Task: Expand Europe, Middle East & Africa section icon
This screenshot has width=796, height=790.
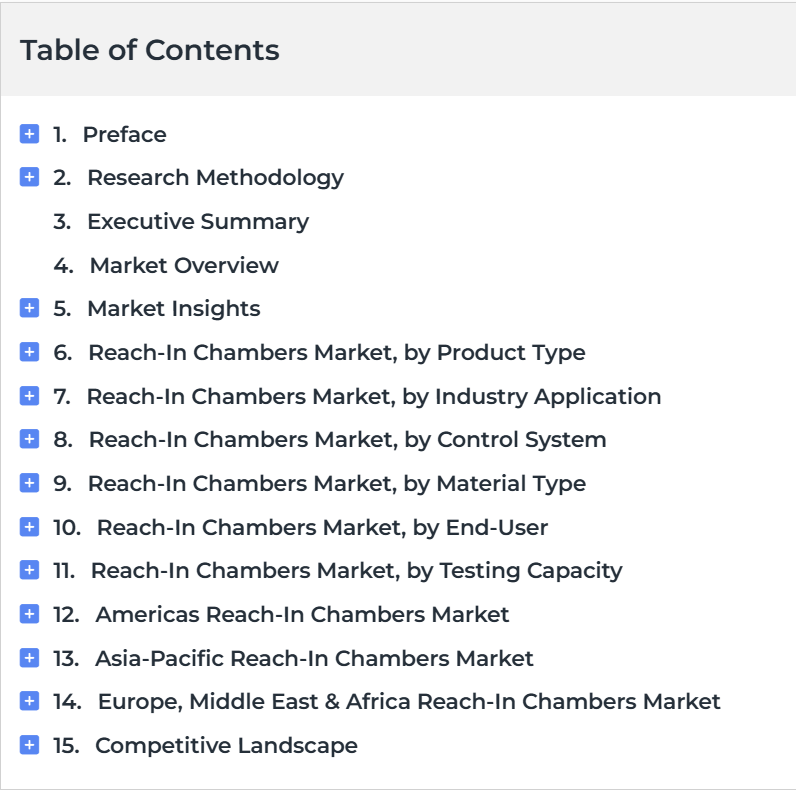Action: (x=29, y=701)
